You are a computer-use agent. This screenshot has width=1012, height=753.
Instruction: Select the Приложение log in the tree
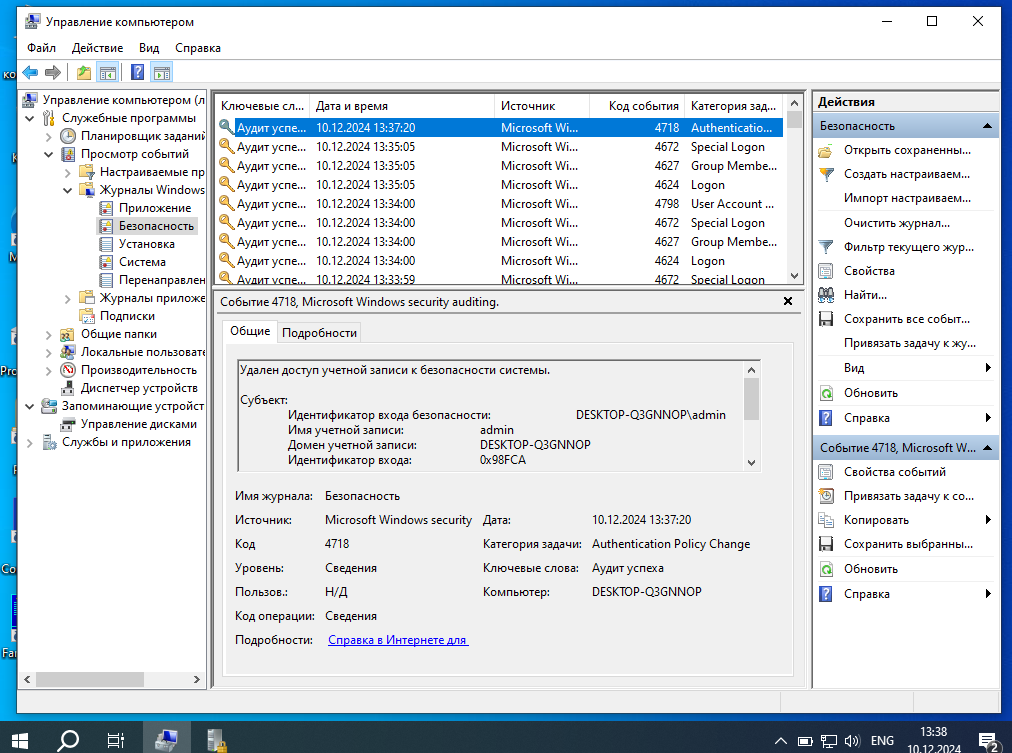tap(155, 208)
